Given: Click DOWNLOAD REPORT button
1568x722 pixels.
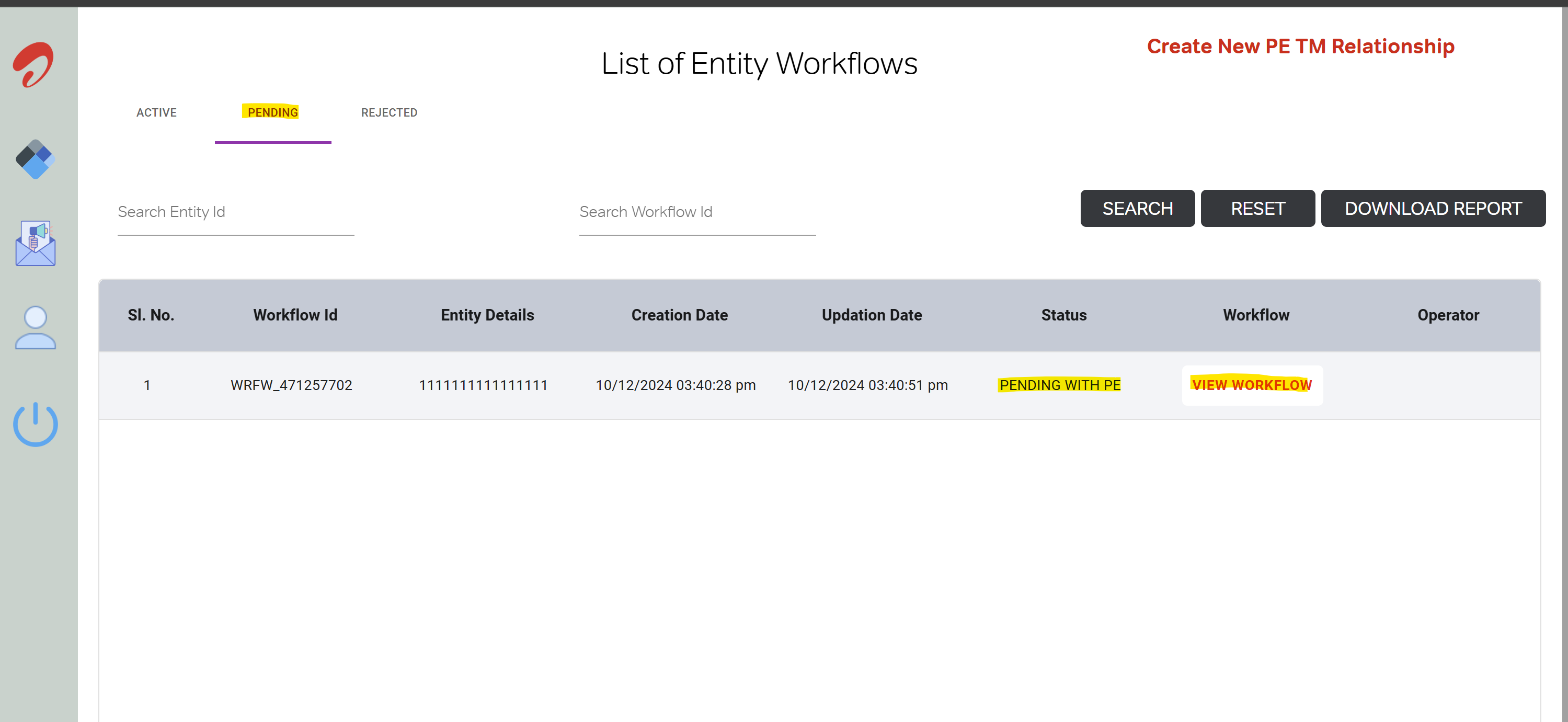Looking at the screenshot, I should click(1433, 208).
